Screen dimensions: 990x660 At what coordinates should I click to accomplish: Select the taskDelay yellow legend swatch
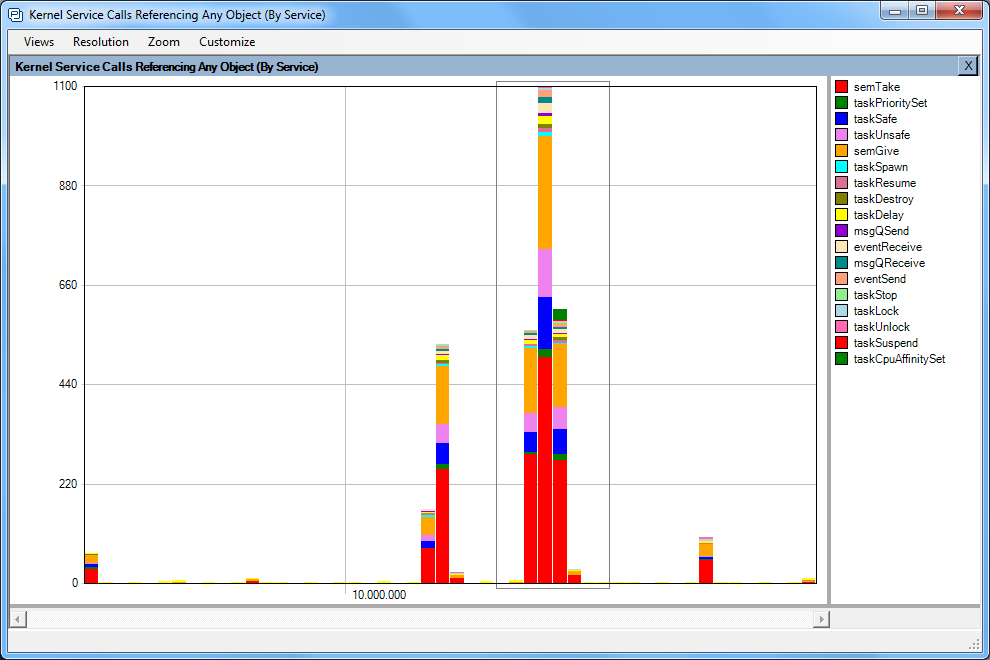(x=842, y=215)
